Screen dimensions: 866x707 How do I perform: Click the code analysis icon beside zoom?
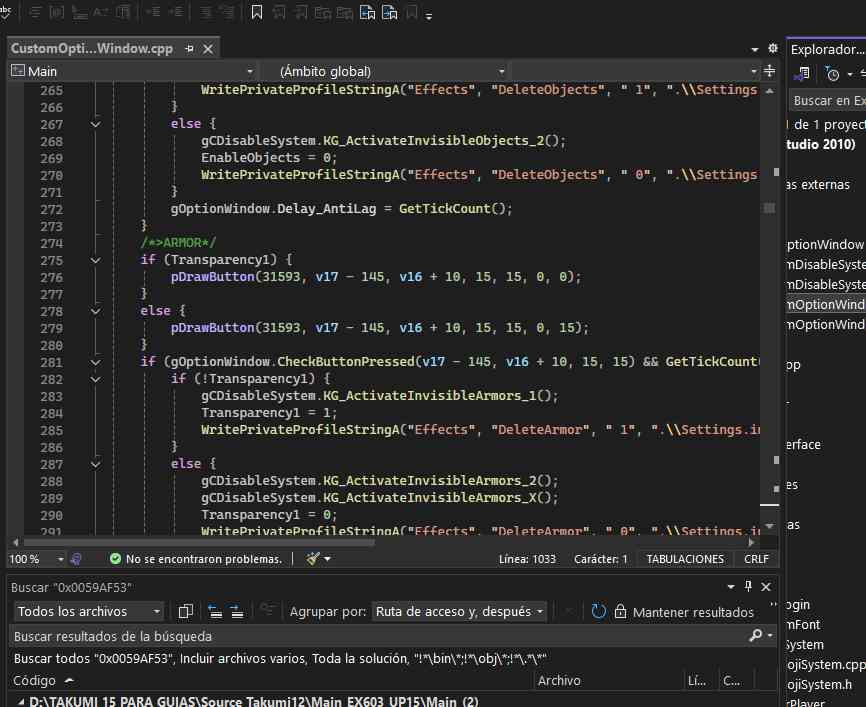(76, 559)
